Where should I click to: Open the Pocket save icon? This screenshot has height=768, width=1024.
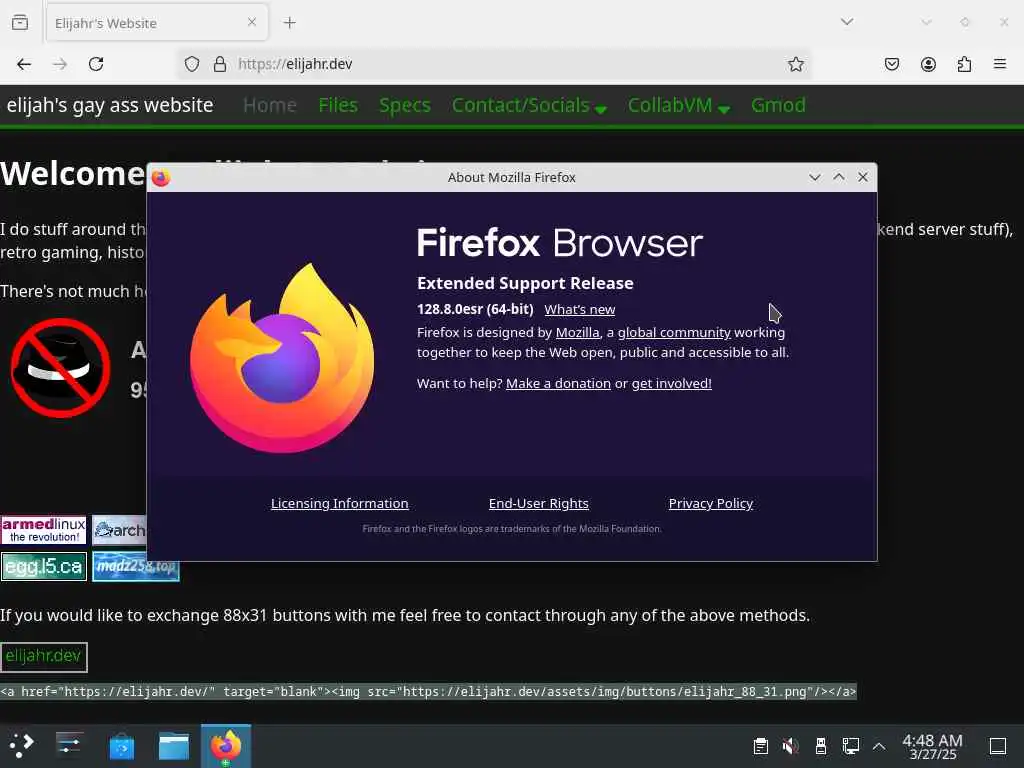pyautogui.click(x=892, y=64)
